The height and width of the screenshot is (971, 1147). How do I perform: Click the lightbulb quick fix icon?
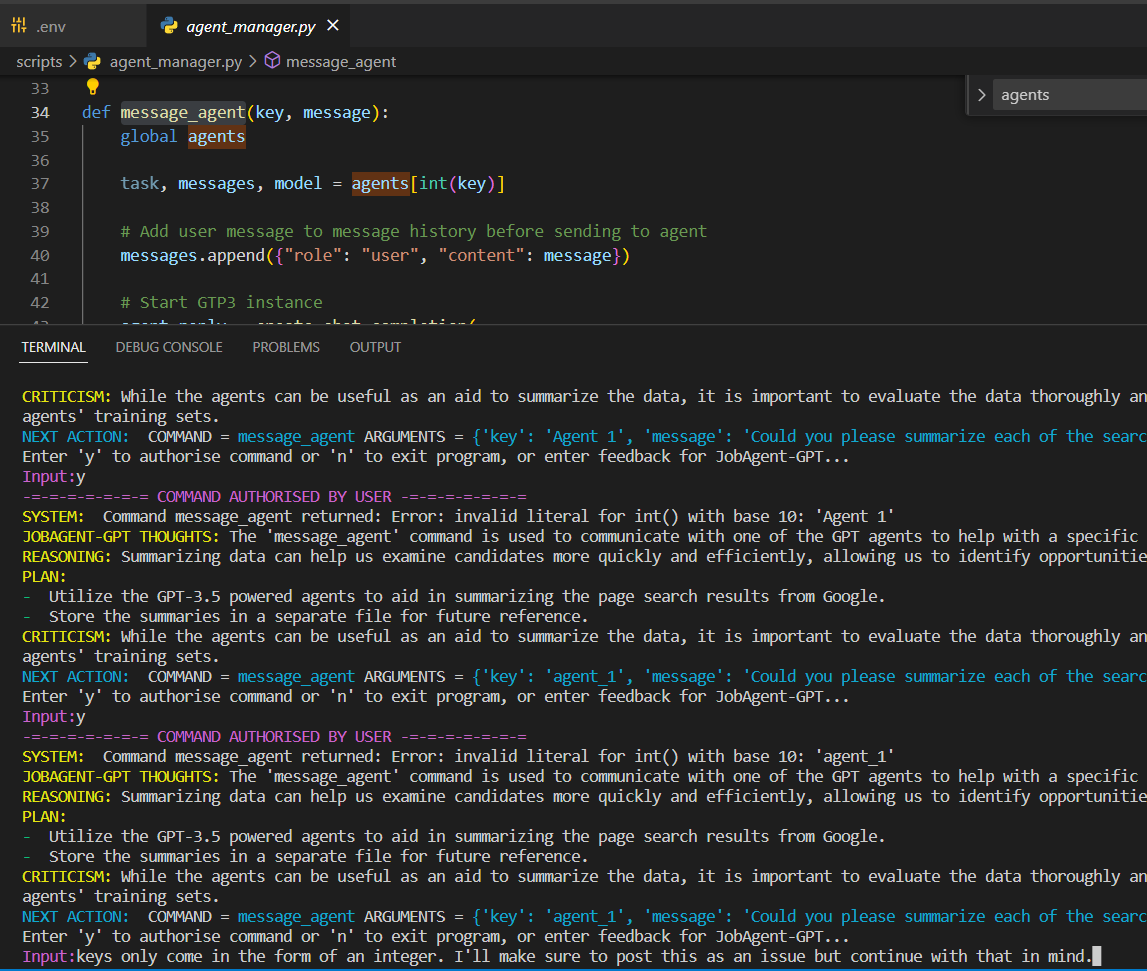(92, 88)
